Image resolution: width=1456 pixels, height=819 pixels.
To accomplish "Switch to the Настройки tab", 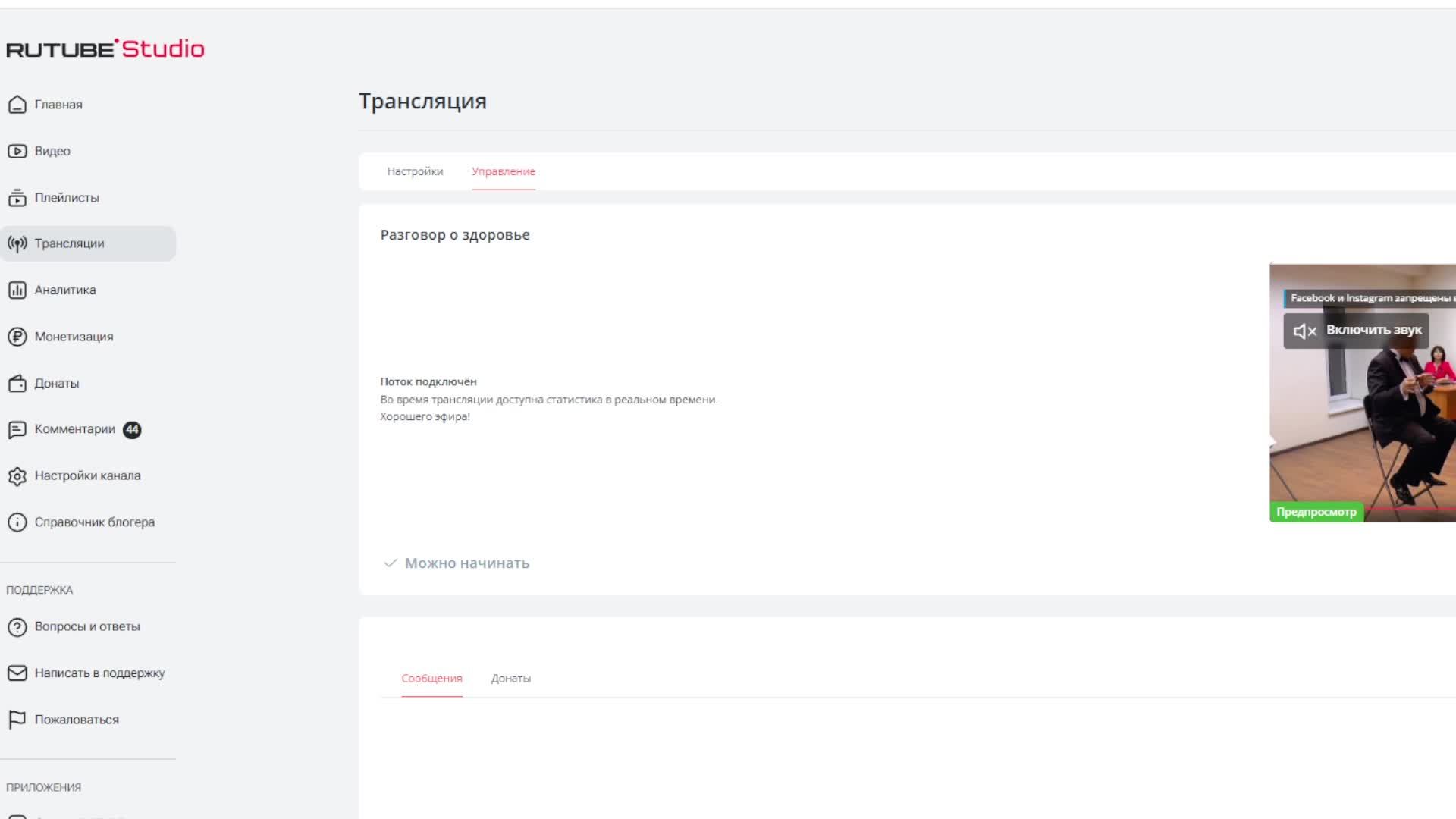I will pyautogui.click(x=416, y=171).
